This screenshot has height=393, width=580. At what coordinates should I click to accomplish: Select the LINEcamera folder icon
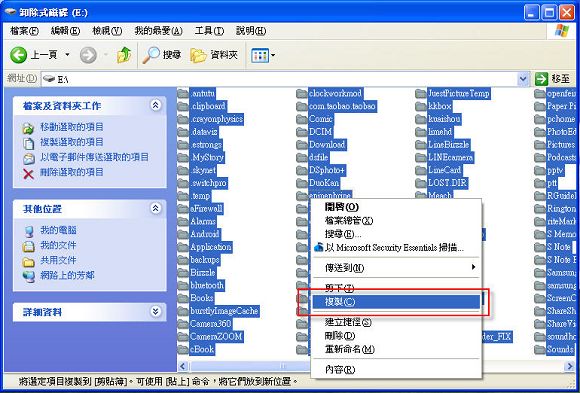pos(421,158)
